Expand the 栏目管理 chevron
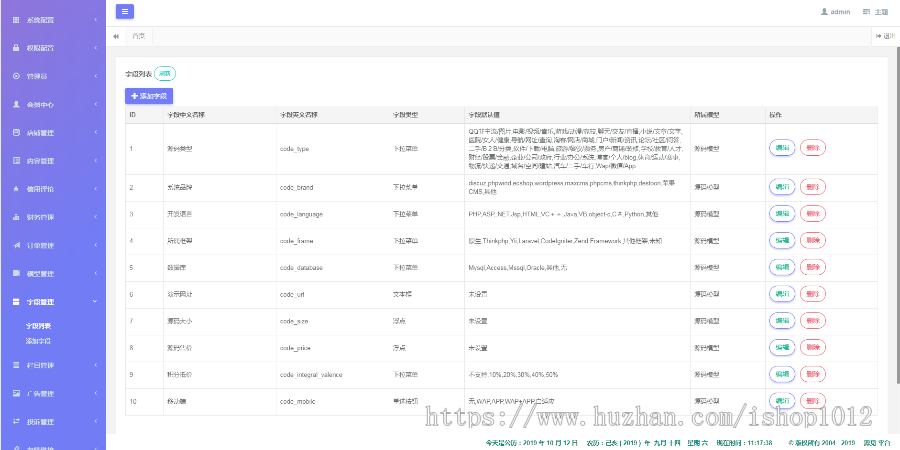This screenshot has height=450, width=900. [96, 365]
